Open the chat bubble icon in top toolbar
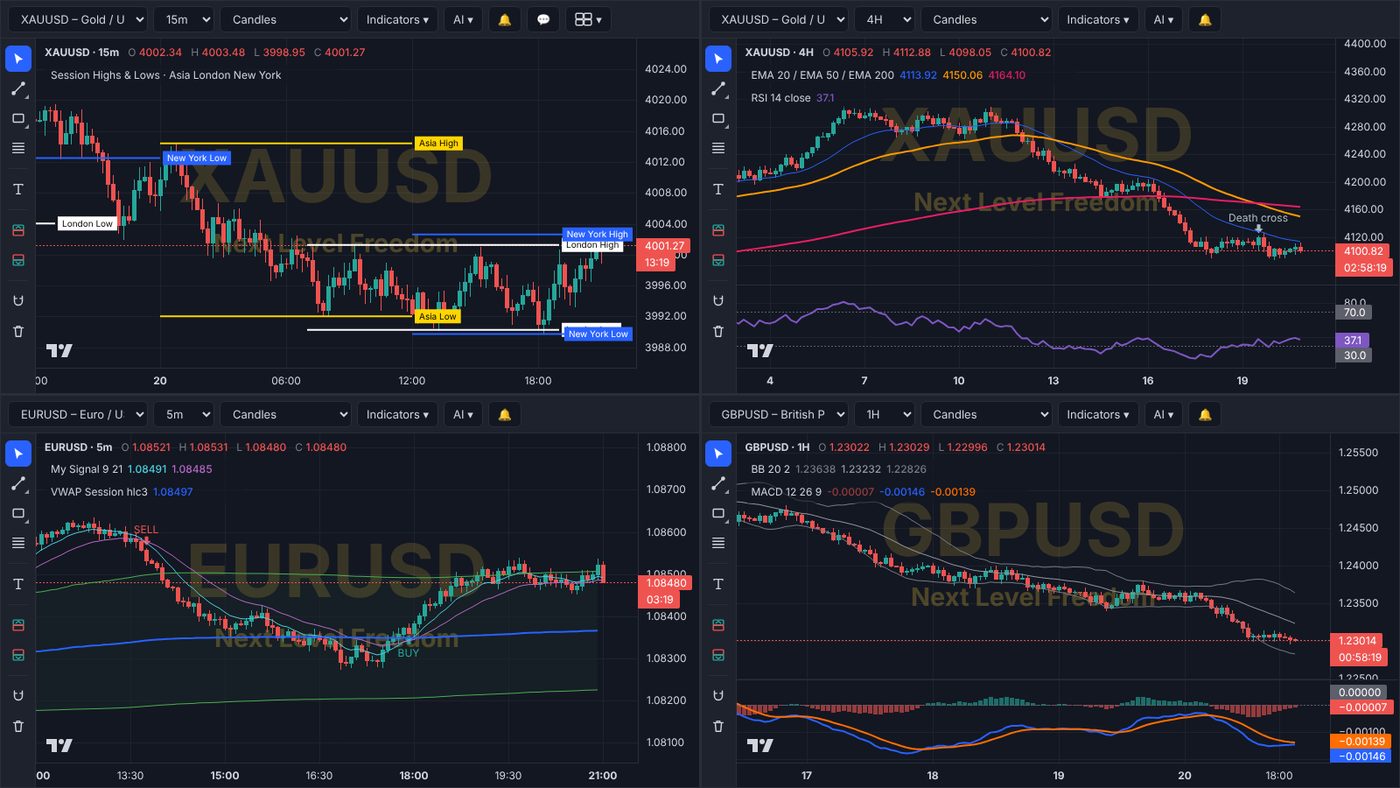The height and width of the screenshot is (788, 1400). [543, 19]
